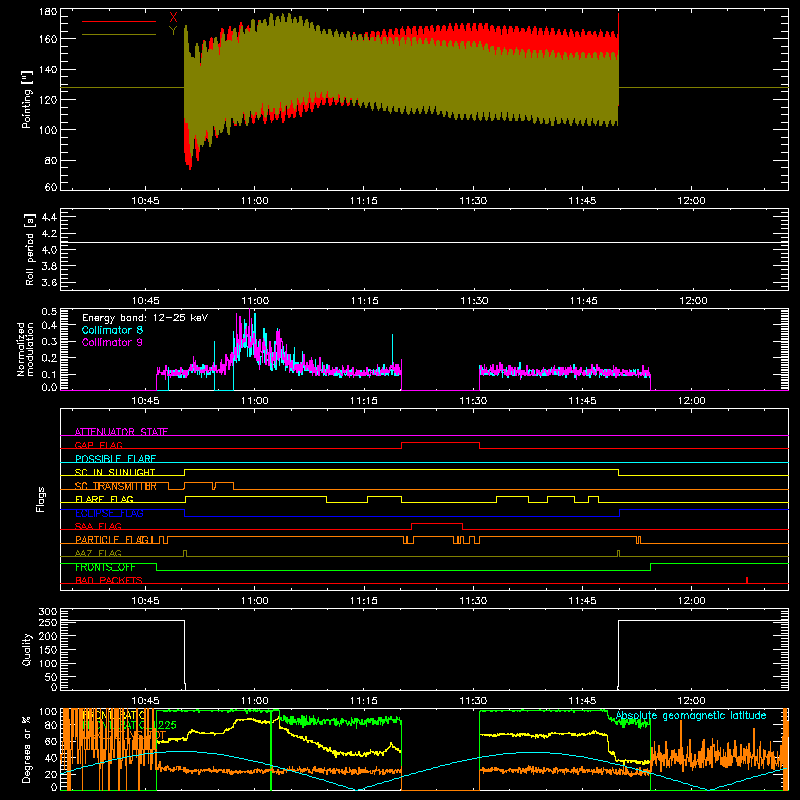The height and width of the screenshot is (800, 800).
Task: Click the 0.5 tick on modulation axis
Action: pyautogui.click(x=49, y=312)
